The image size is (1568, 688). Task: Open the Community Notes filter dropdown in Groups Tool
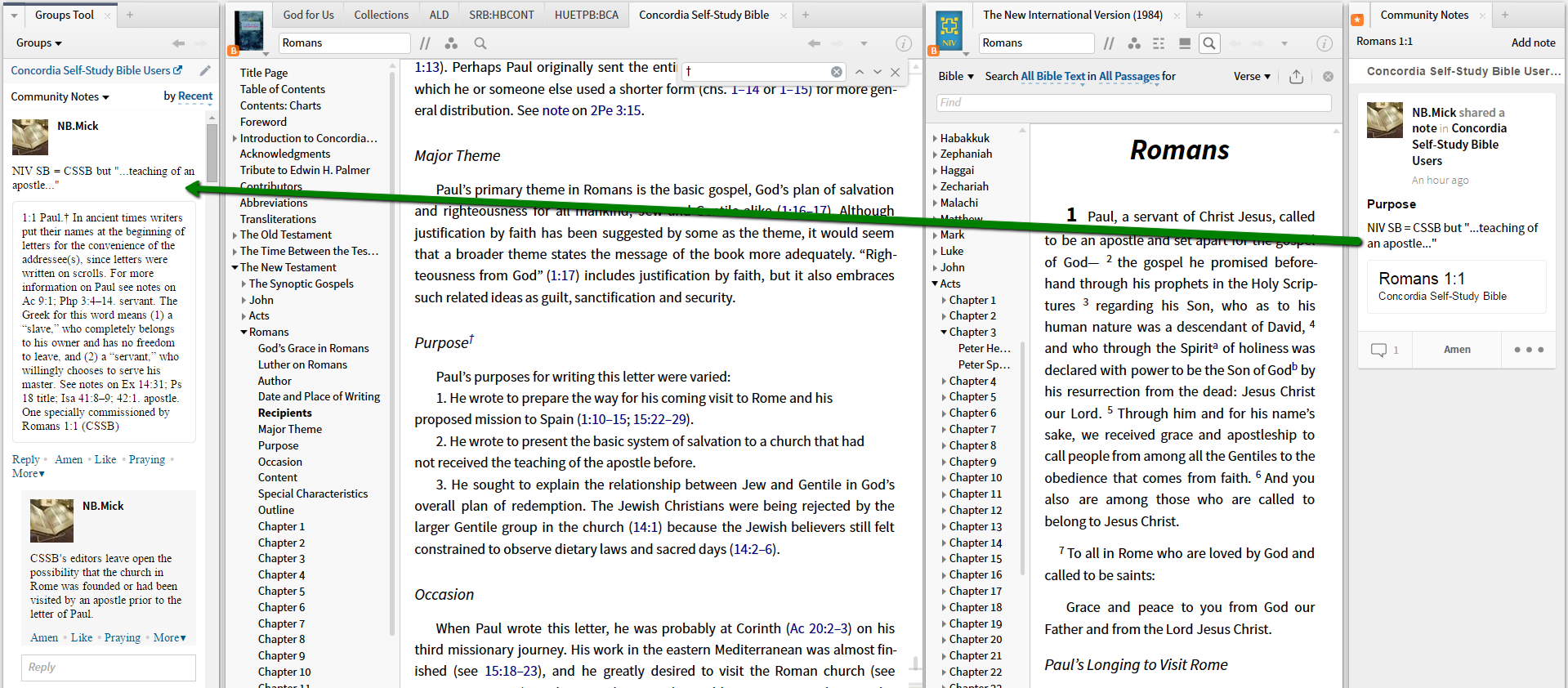60,96
